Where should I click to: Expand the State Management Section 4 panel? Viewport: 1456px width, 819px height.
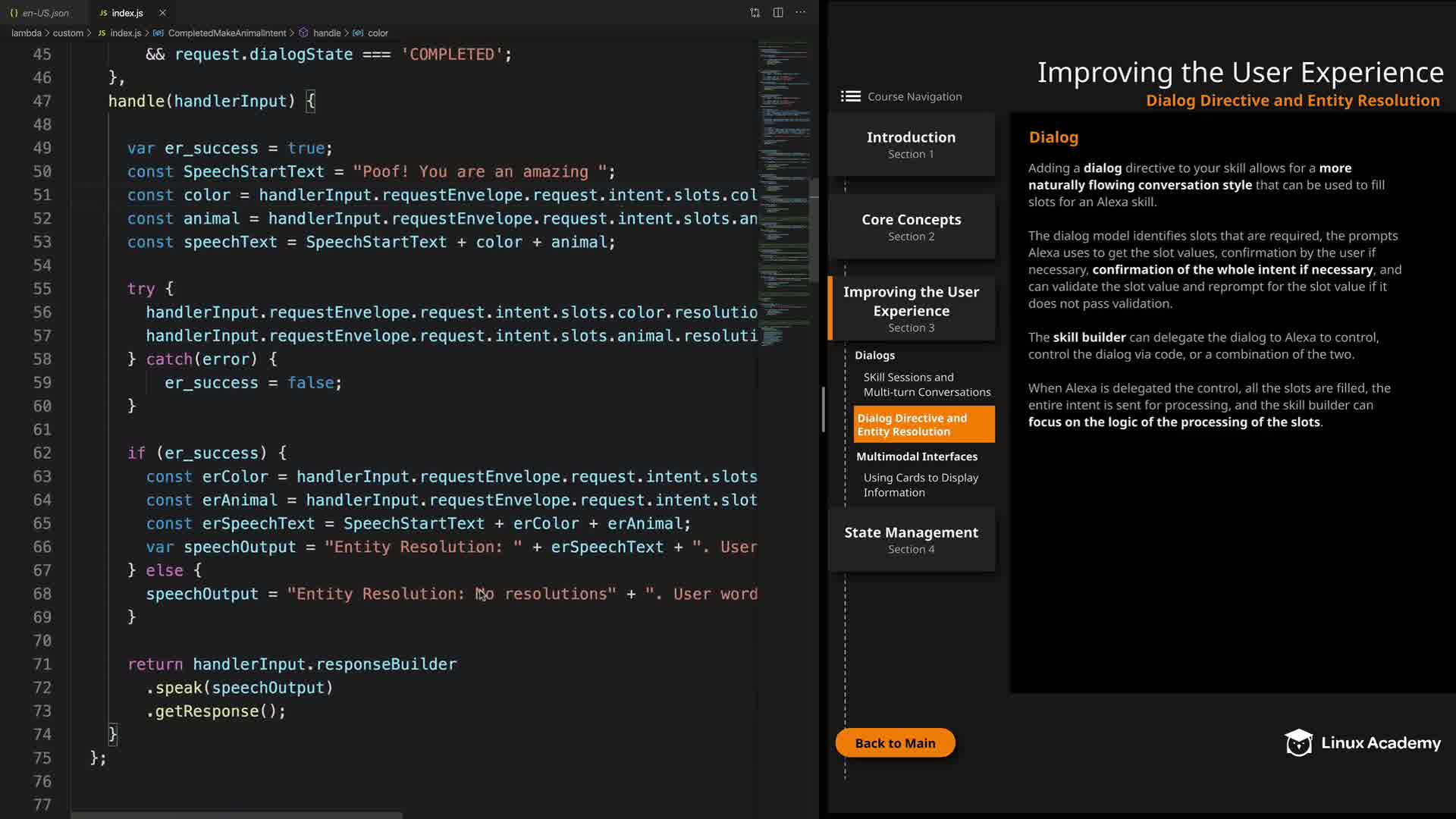pyautogui.click(x=911, y=539)
